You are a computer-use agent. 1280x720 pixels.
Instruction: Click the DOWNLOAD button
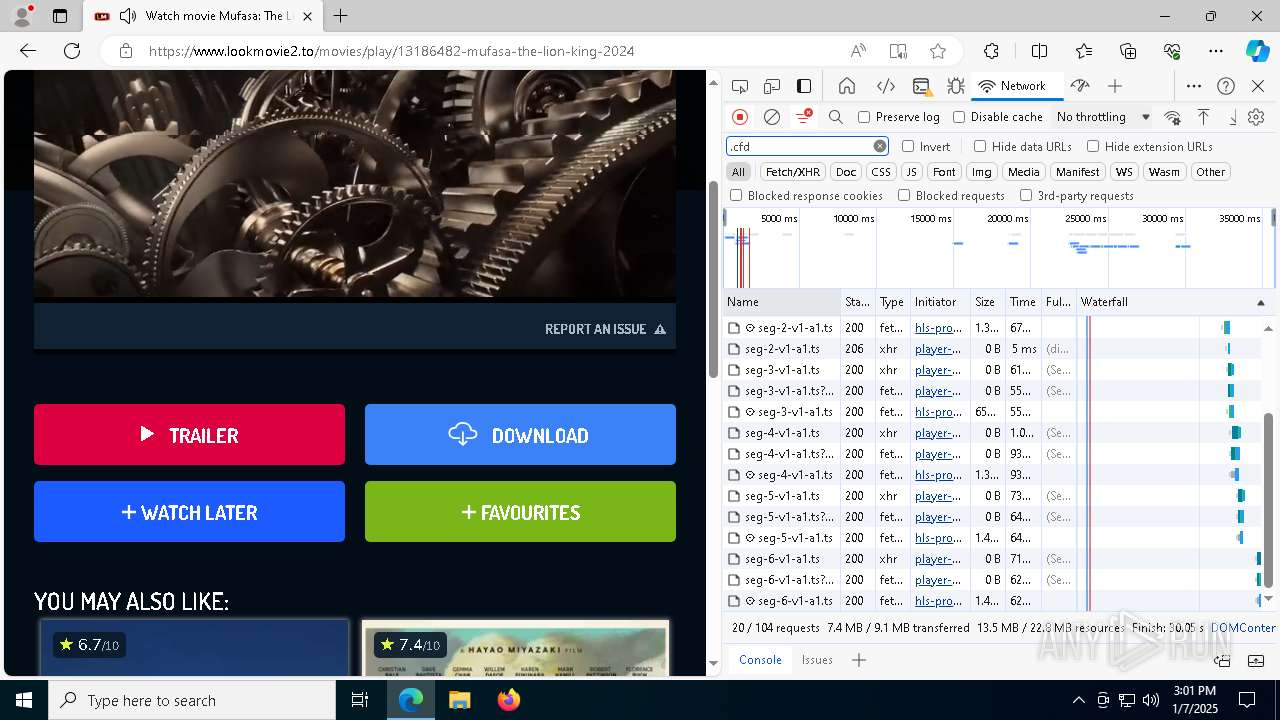click(520, 435)
